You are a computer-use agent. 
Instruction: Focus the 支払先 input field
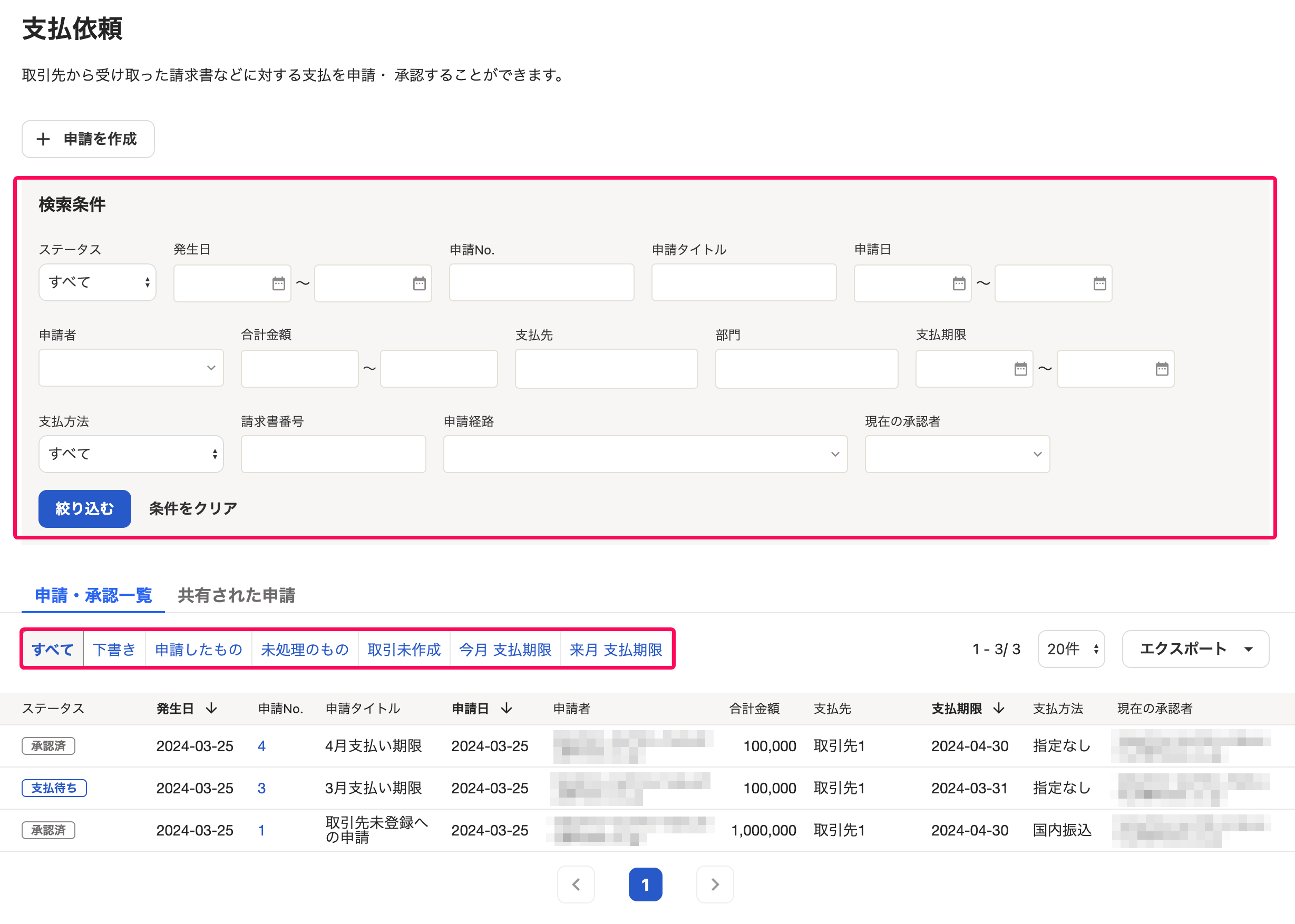point(606,369)
